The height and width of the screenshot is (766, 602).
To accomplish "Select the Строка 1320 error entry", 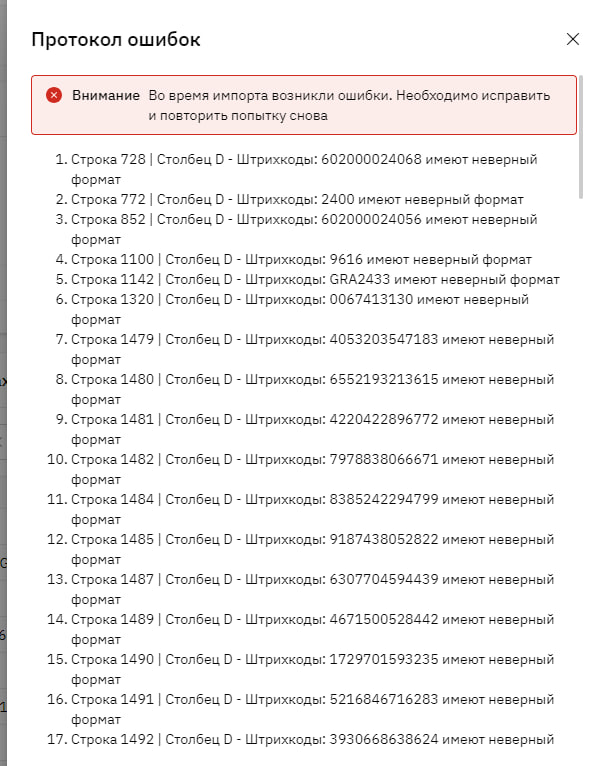I will coord(300,309).
